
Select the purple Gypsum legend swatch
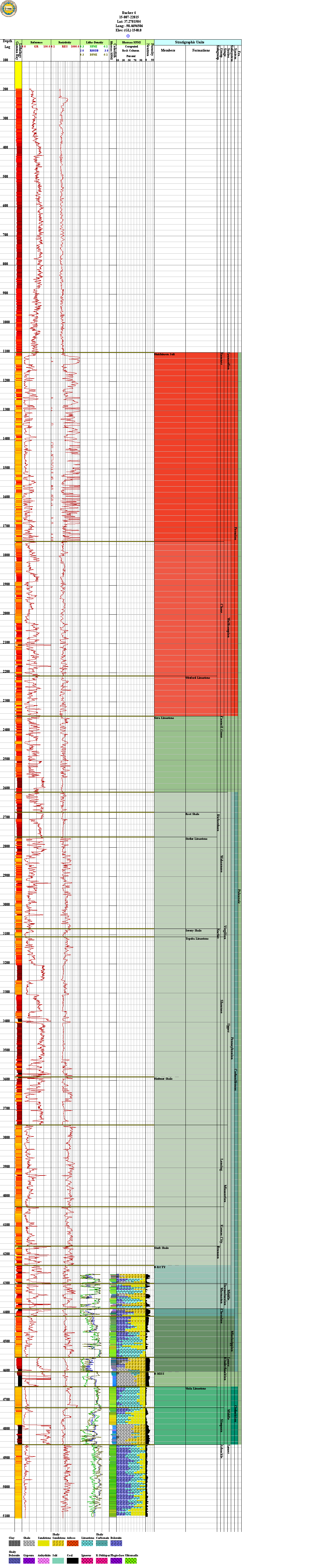29,1561
